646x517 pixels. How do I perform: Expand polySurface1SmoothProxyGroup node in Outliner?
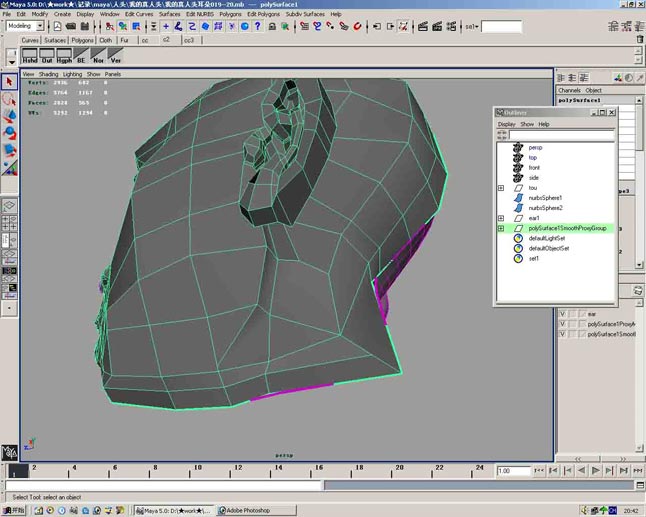501,228
